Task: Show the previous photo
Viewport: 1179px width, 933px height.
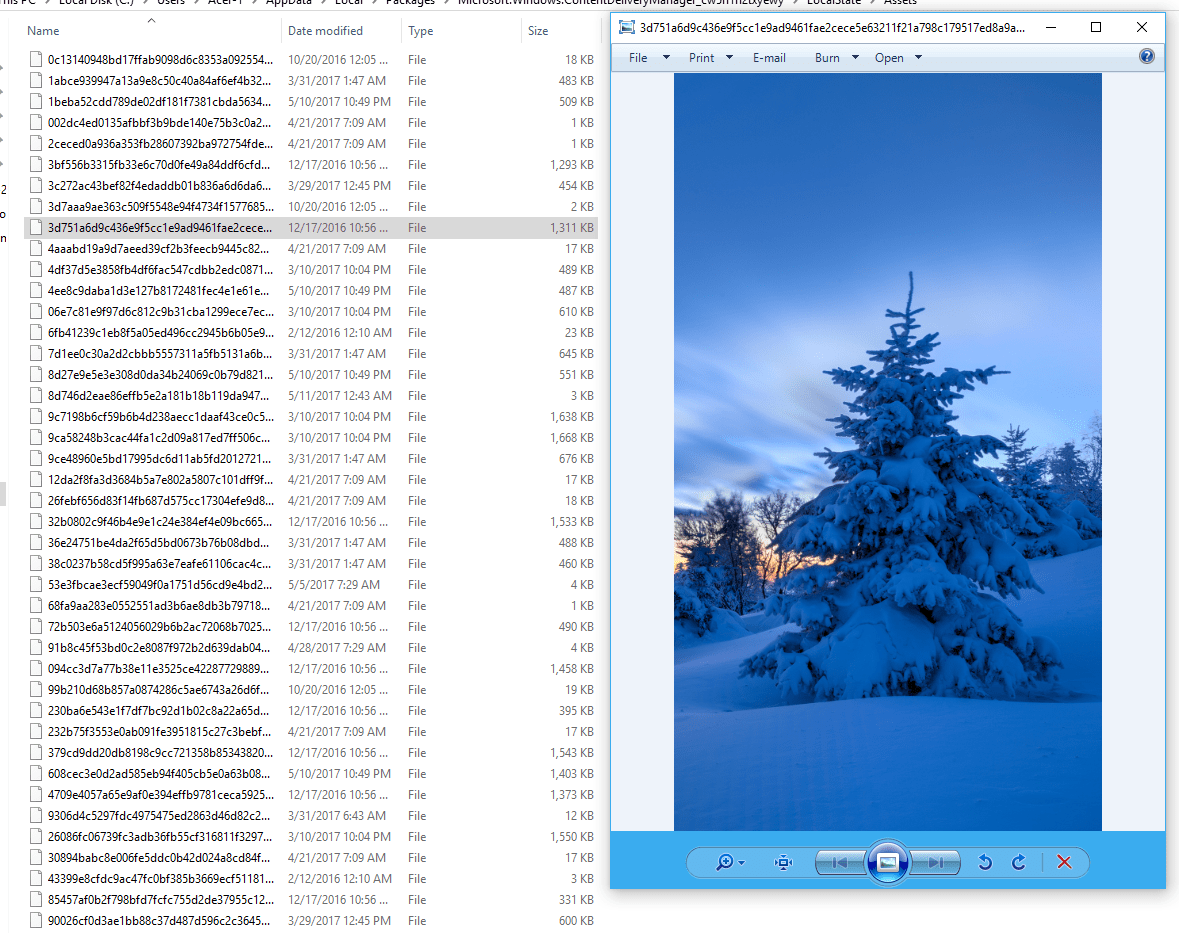Action: tap(841, 862)
